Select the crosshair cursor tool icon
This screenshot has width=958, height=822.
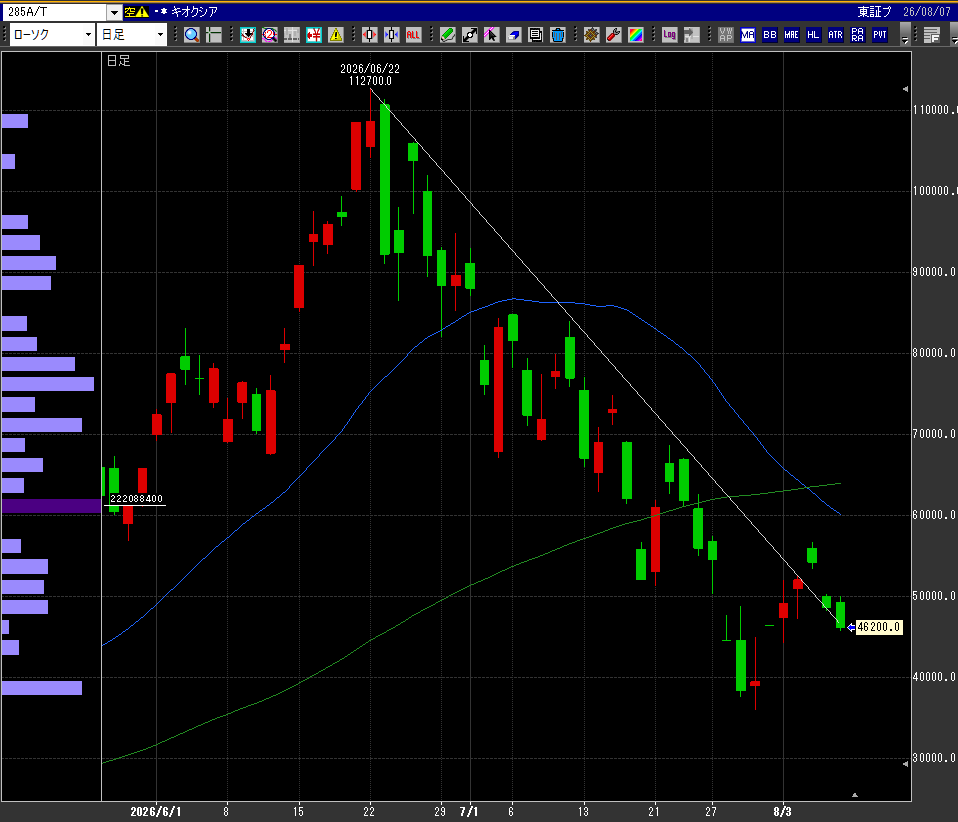tap(213, 35)
